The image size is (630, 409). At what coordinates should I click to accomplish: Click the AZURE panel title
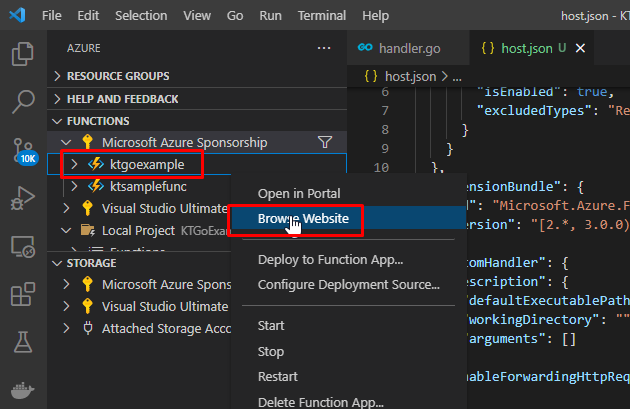click(x=84, y=48)
